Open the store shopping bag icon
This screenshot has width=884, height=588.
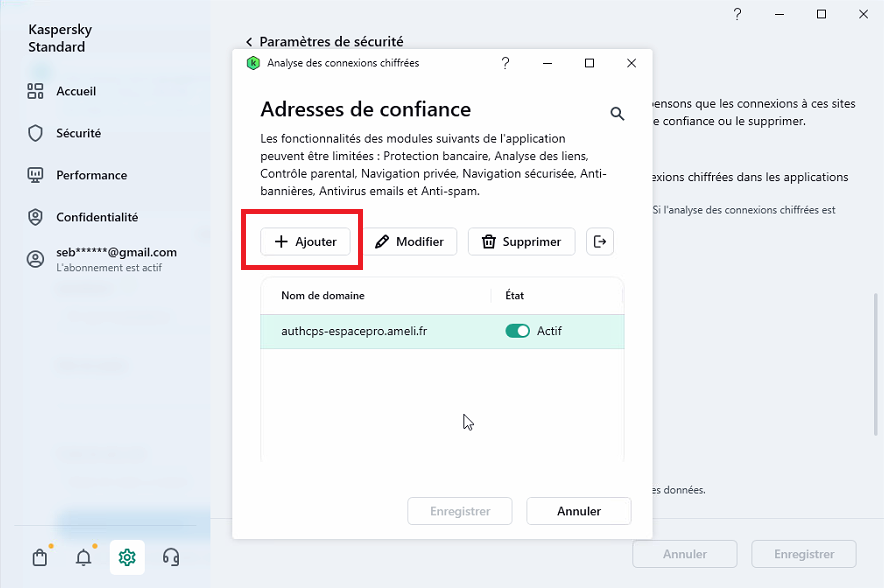40,558
